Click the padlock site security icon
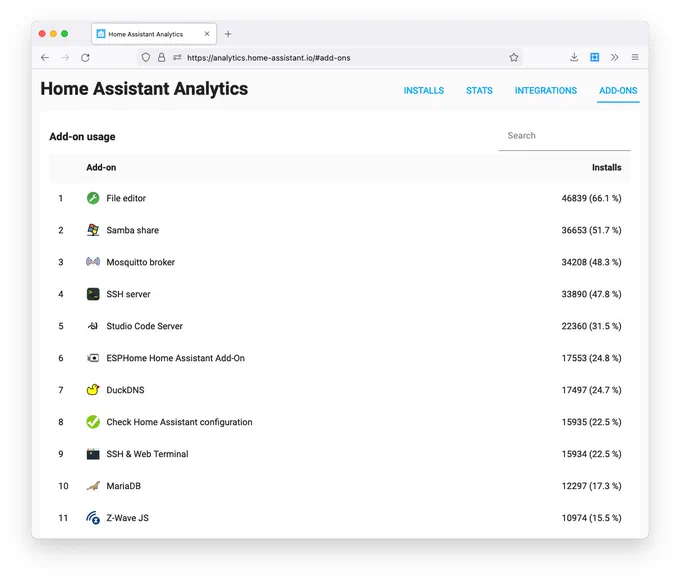This screenshot has height=580, width=680. (161, 57)
